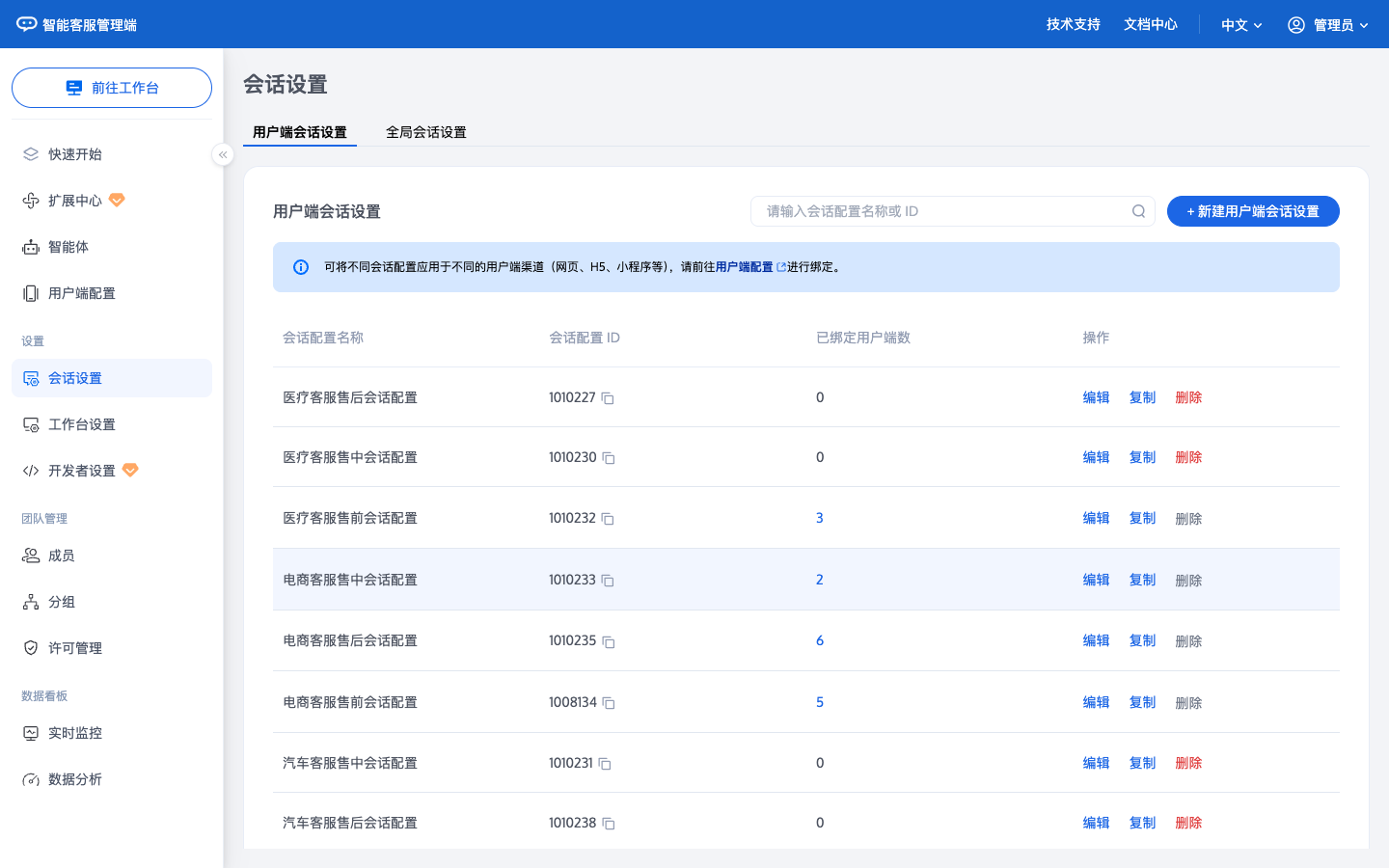The height and width of the screenshot is (868, 1389).
Task: Copy config ID 1010231
Action: tap(605, 764)
